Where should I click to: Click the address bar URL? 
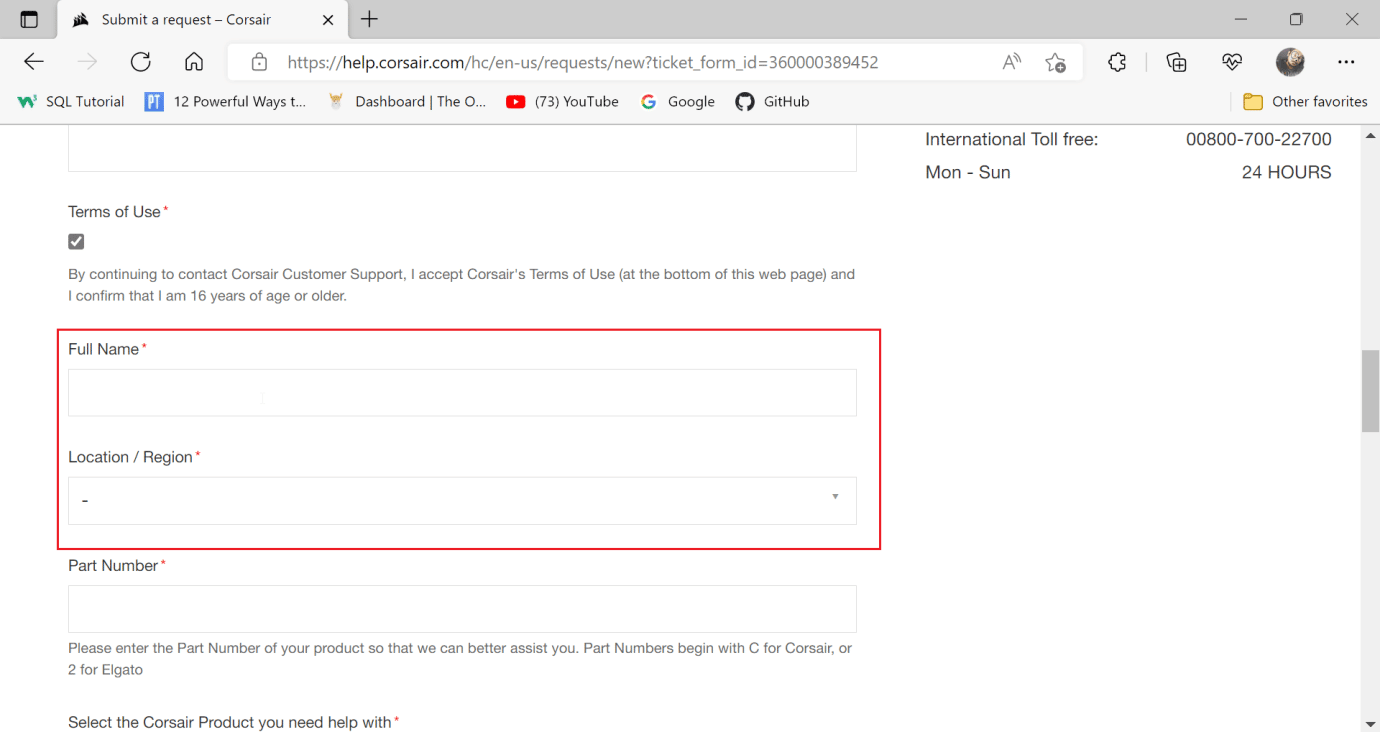click(x=583, y=62)
